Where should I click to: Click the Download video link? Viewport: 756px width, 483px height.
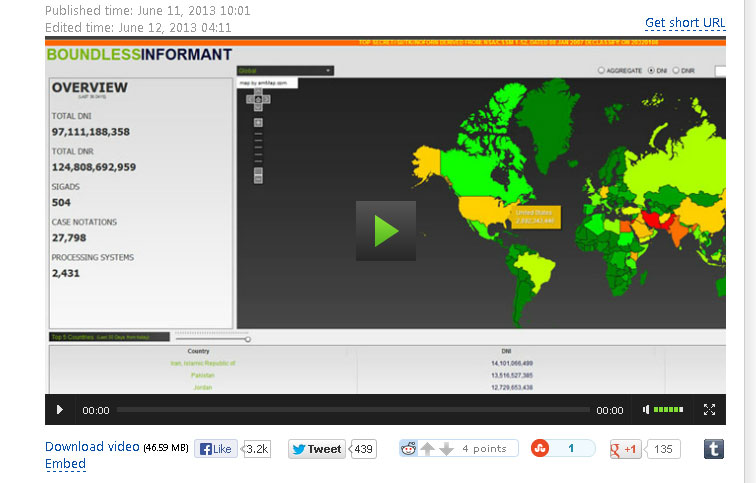click(x=92, y=446)
